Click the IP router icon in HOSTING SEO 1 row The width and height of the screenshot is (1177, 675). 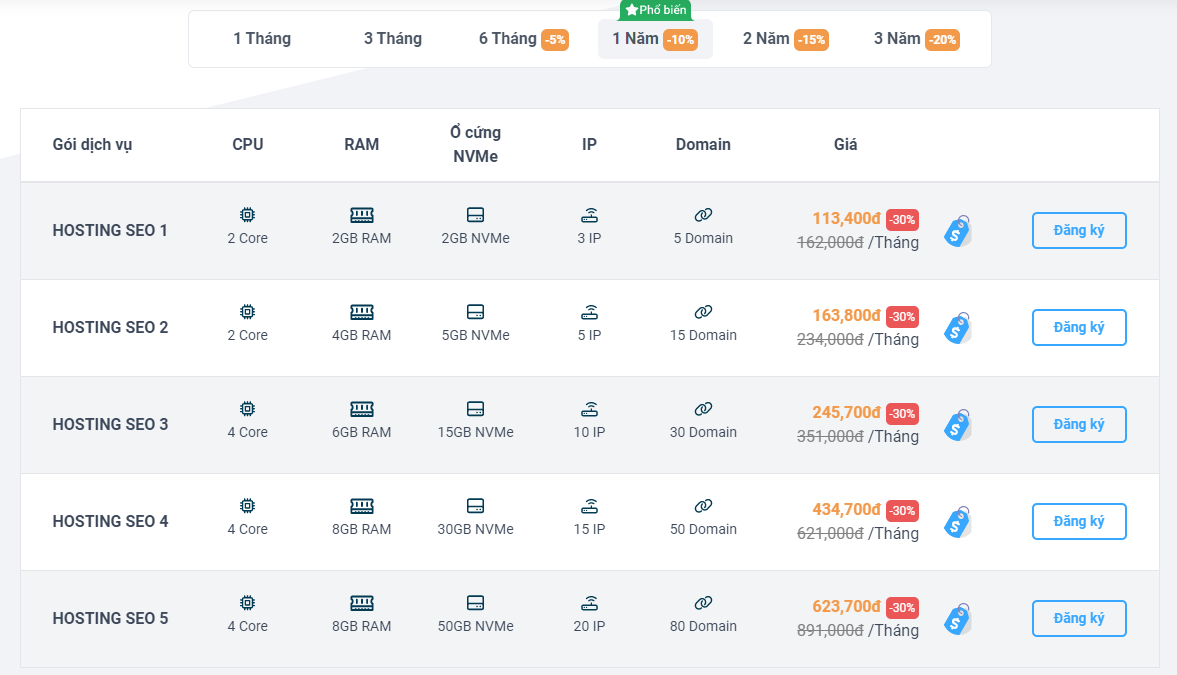click(x=589, y=215)
